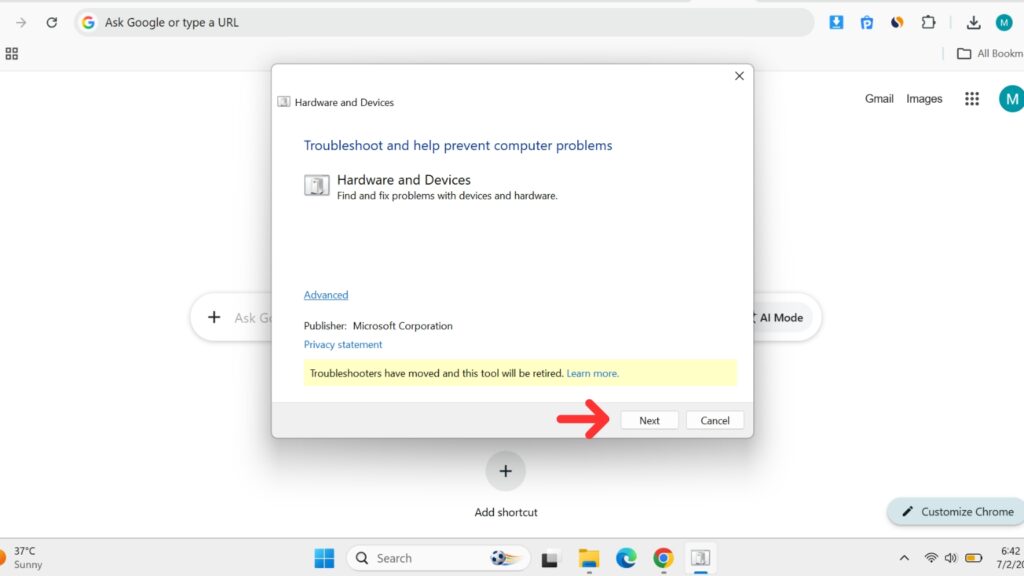The height and width of the screenshot is (576, 1024).
Task: Click the orange circular extension icon
Action: coord(897,22)
